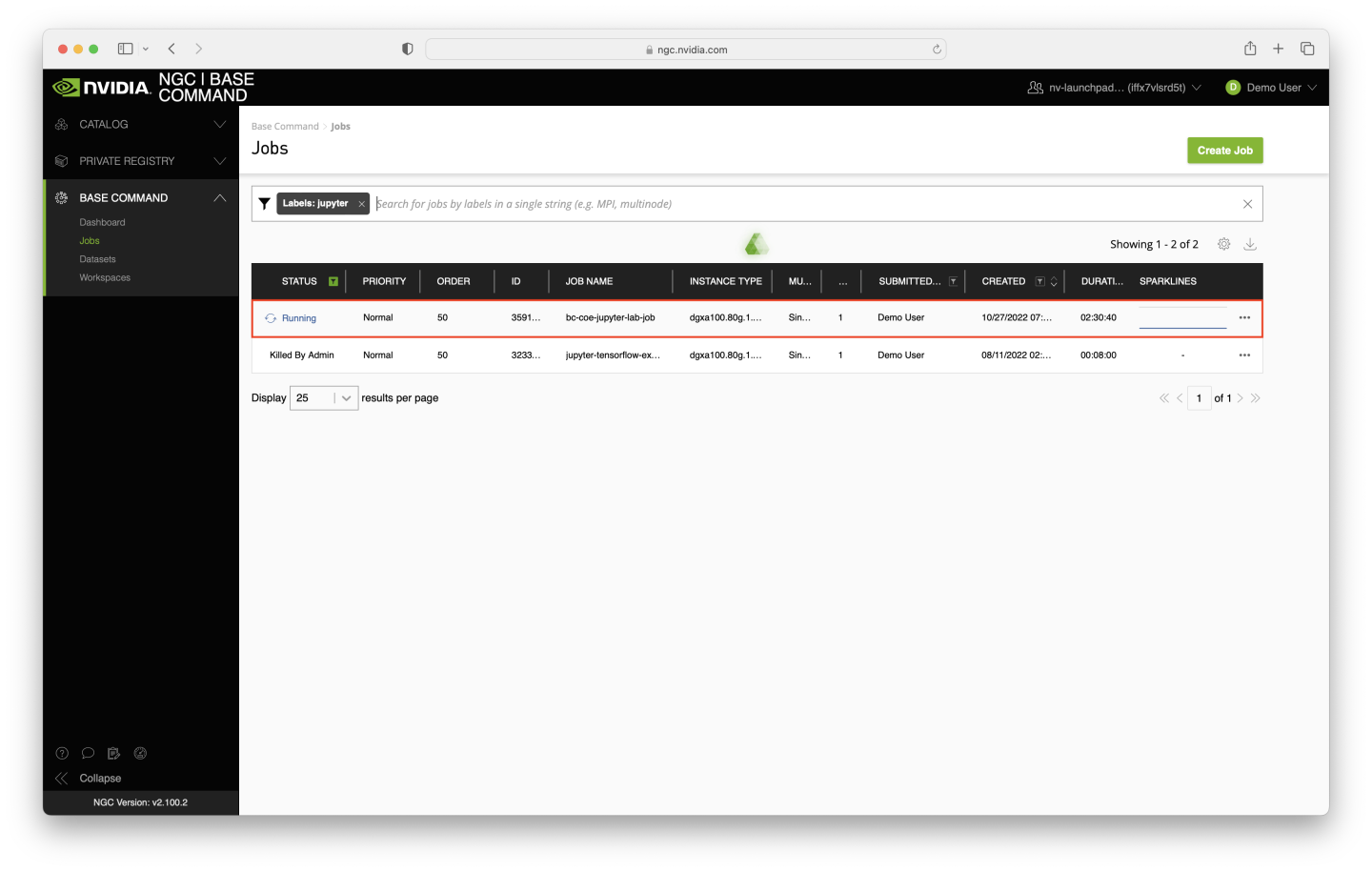Click the sparkline chart for bc-coe-jupyter-lab-job
The height and width of the screenshot is (872, 1372).
pyautogui.click(x=1182, y=317)
